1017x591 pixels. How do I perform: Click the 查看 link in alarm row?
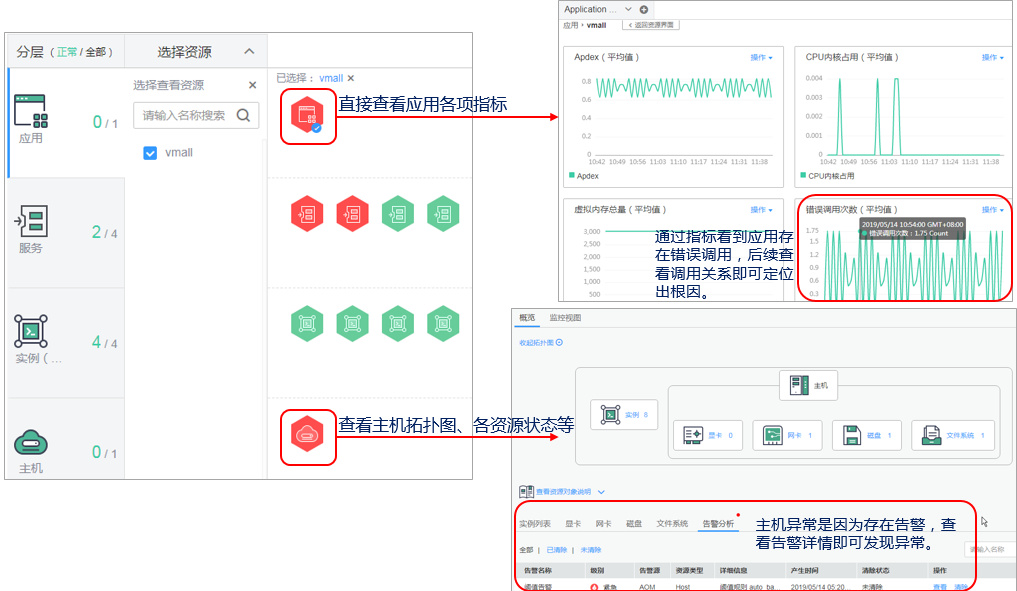tap(940, 587)
